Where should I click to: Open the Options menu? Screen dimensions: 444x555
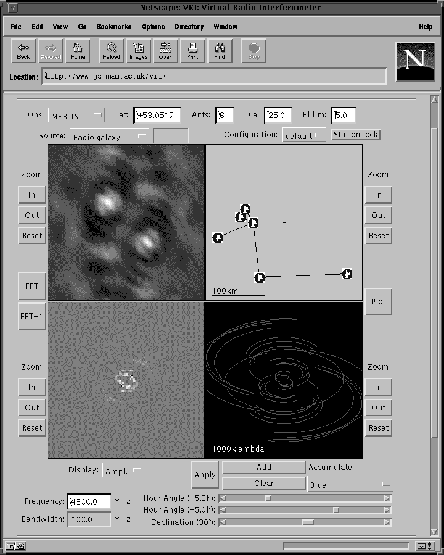(x=153, y=27)
